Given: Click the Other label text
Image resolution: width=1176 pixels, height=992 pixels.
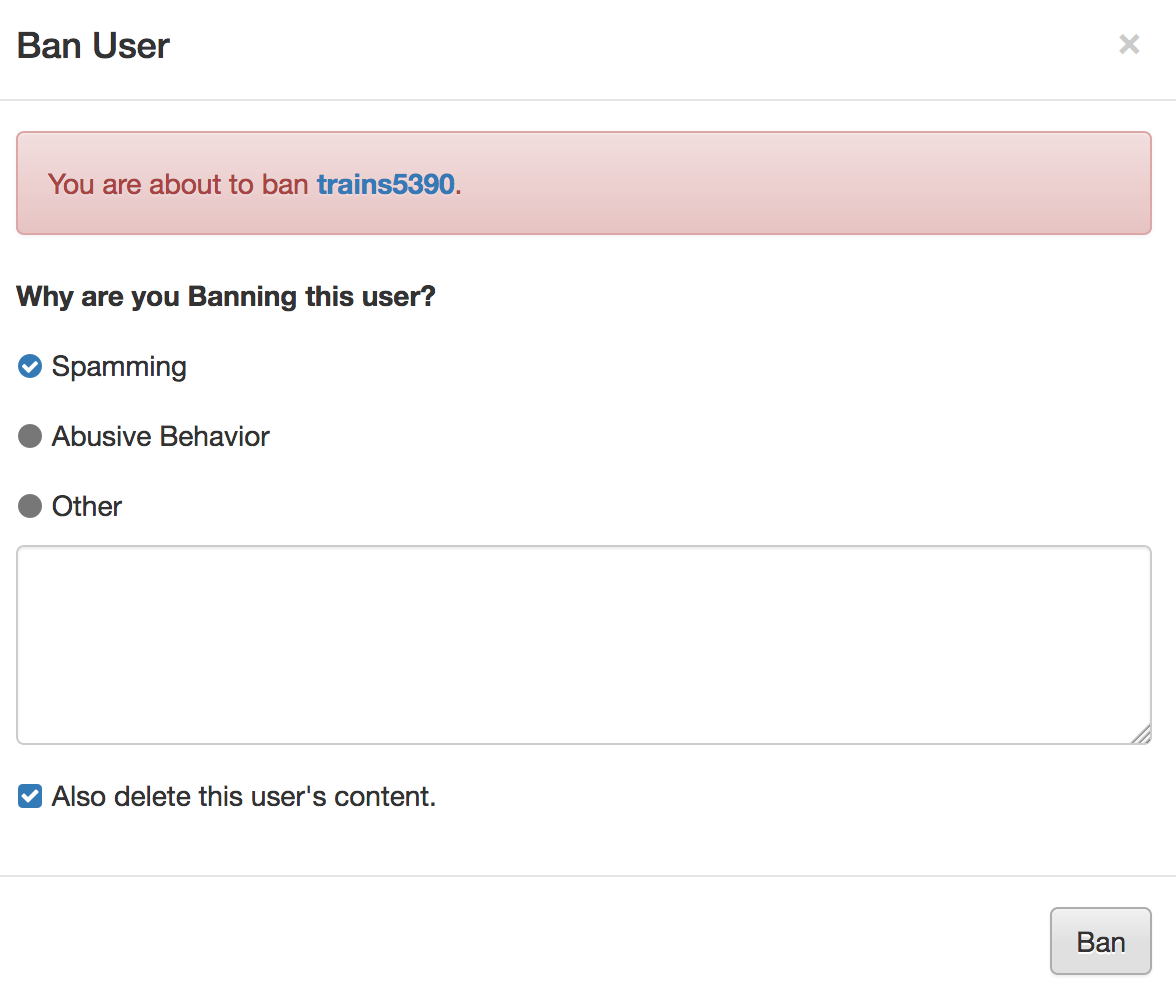Looking at the screenshot, I should tap(86, 506).
